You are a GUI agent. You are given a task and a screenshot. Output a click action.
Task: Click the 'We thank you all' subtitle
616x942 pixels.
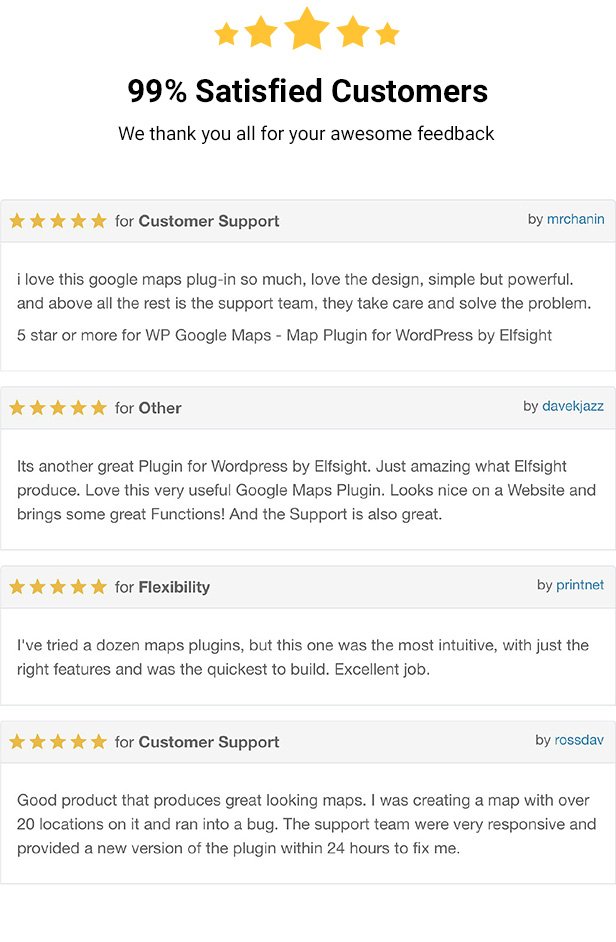(306, 133)
